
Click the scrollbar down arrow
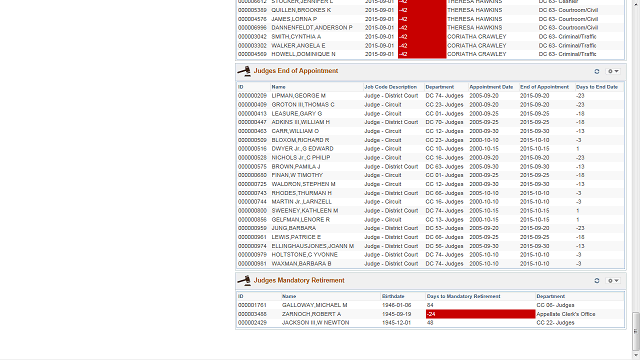click(x=636, y=356)
